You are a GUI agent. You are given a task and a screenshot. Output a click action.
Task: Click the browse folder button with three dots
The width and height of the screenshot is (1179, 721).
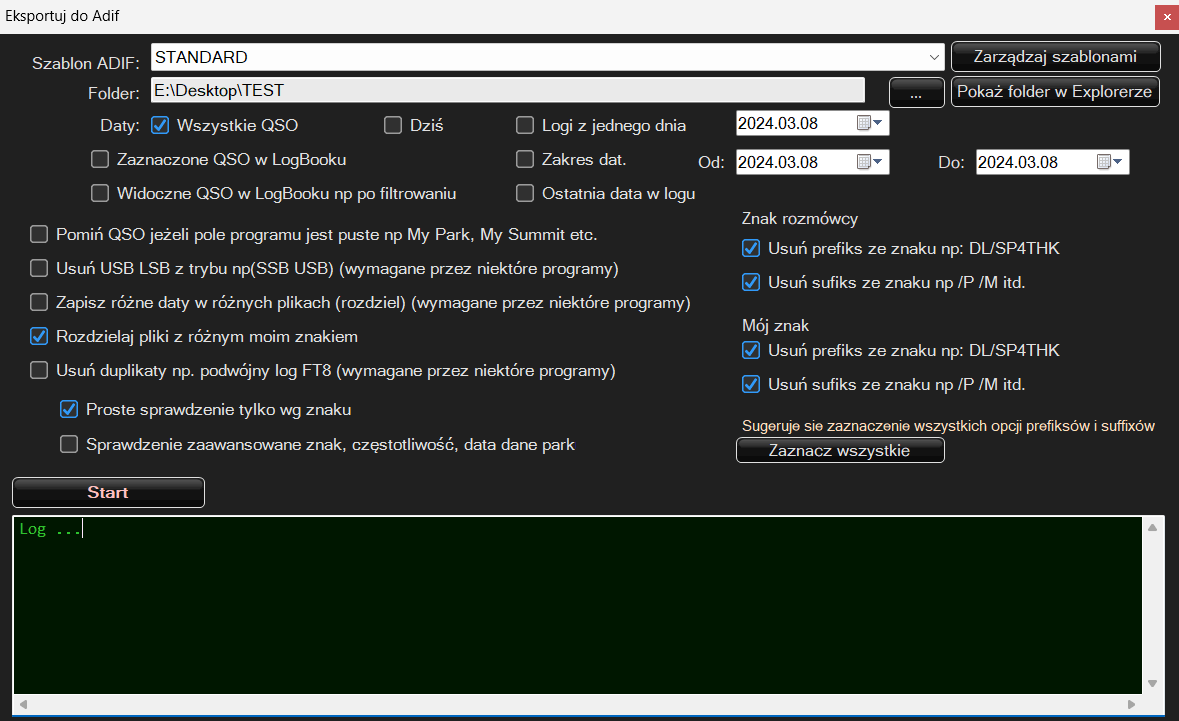pyautogui.click(x=916, y=92)
